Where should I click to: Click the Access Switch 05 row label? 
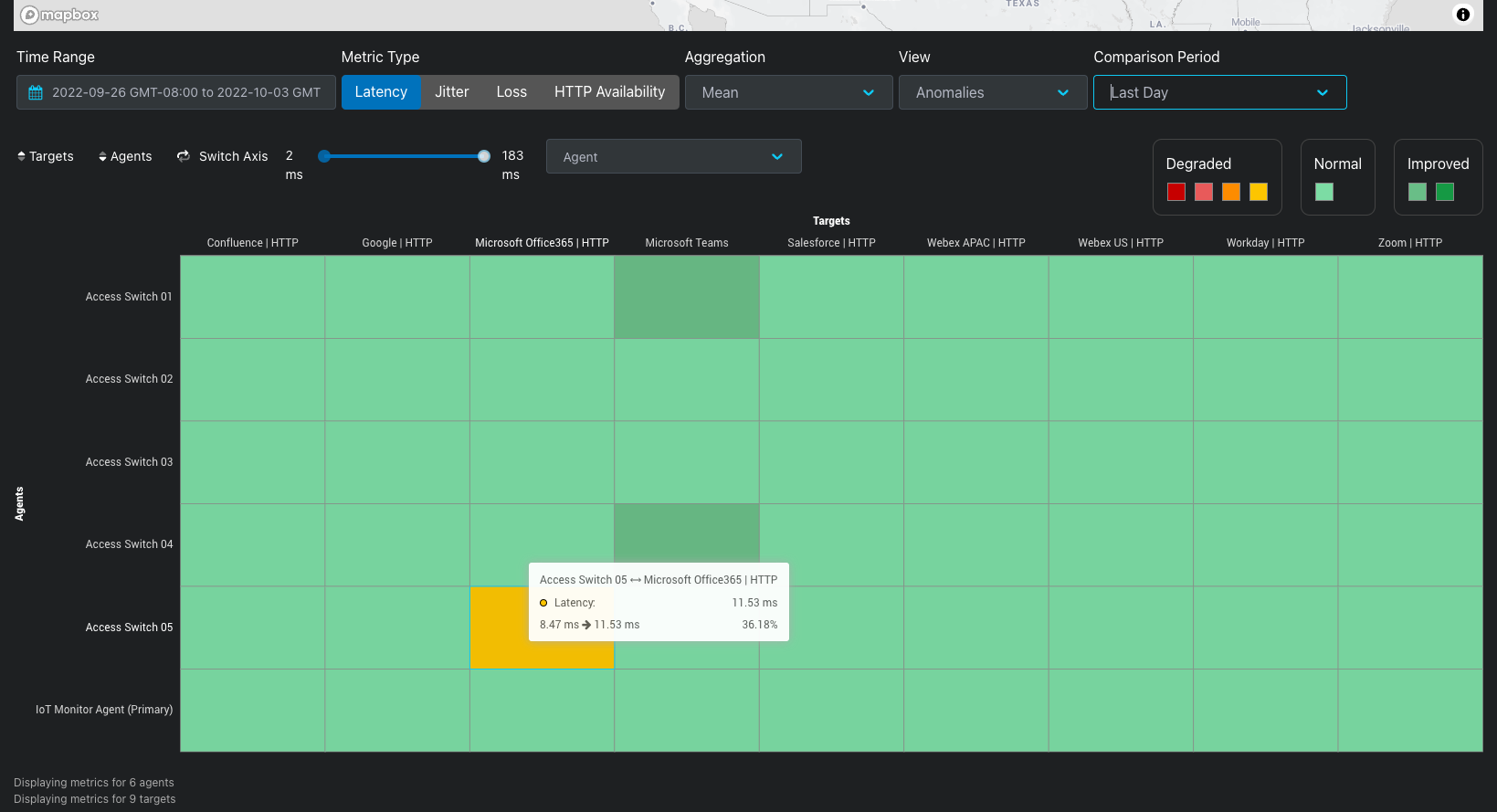129,627
